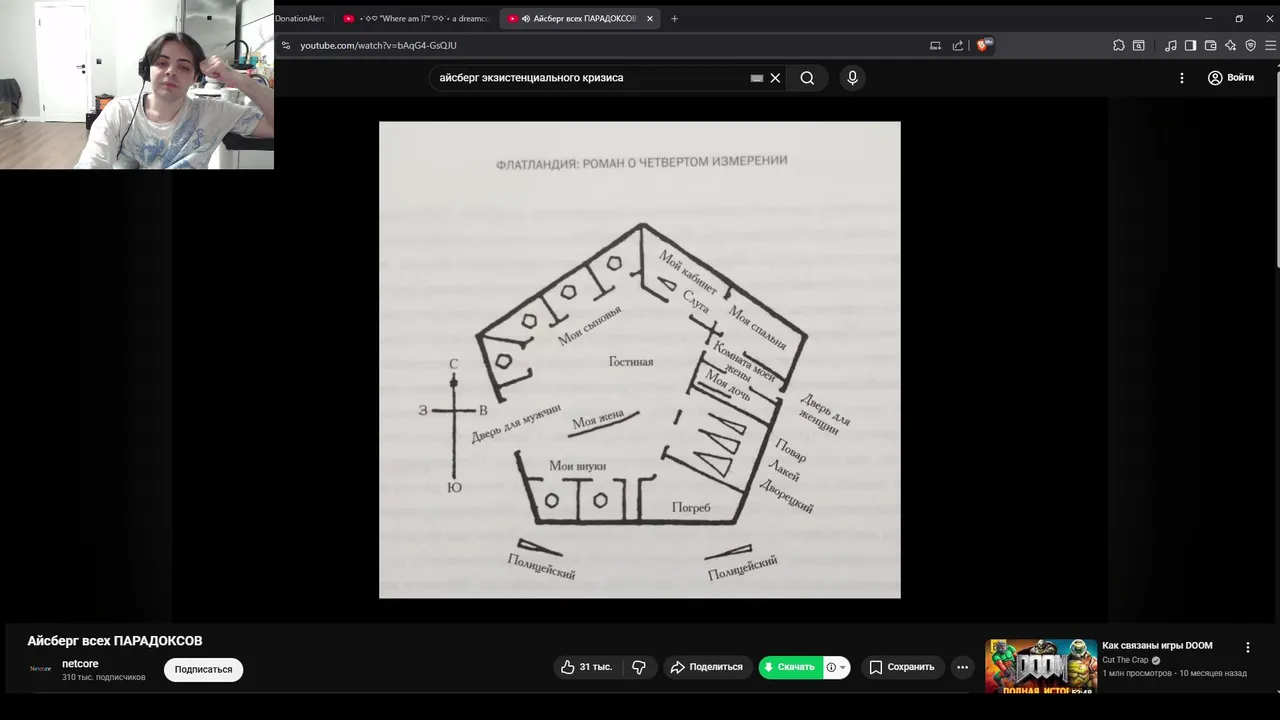Viewport: 1280px width, 720px height.
Task: Click the 310 тыс. подписчиков subscriber count
Action: pos(104,678)
